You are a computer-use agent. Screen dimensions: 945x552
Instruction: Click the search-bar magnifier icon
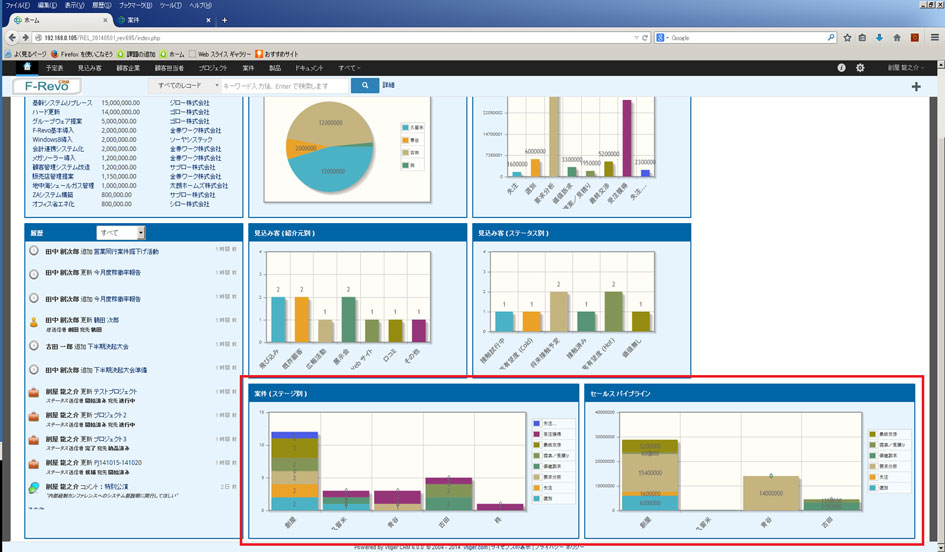pos(831,37)
